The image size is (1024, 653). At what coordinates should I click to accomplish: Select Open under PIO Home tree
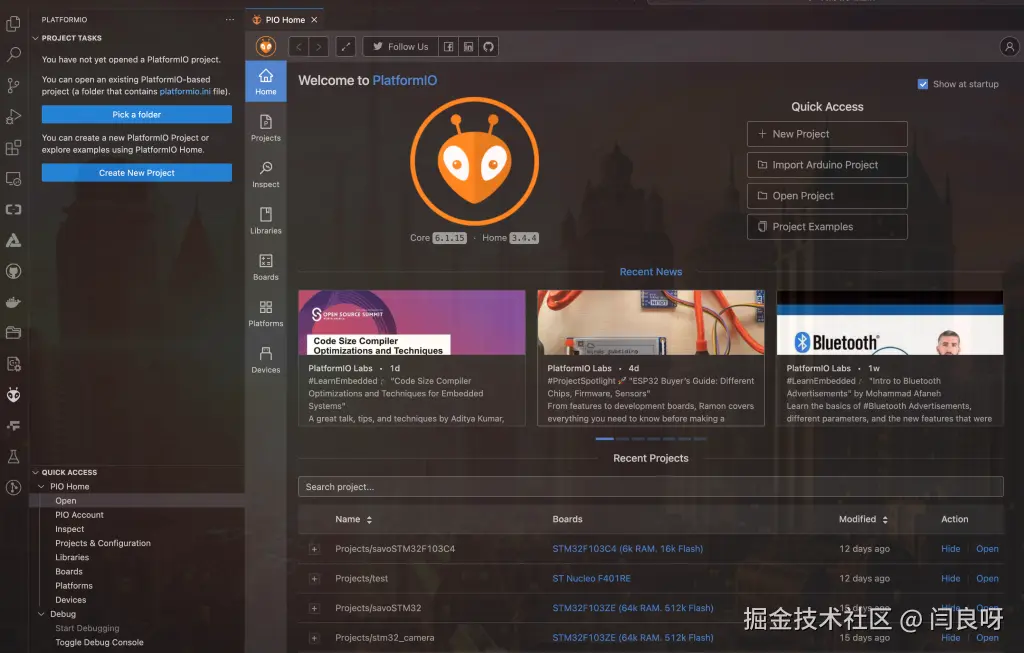[65, 501]
